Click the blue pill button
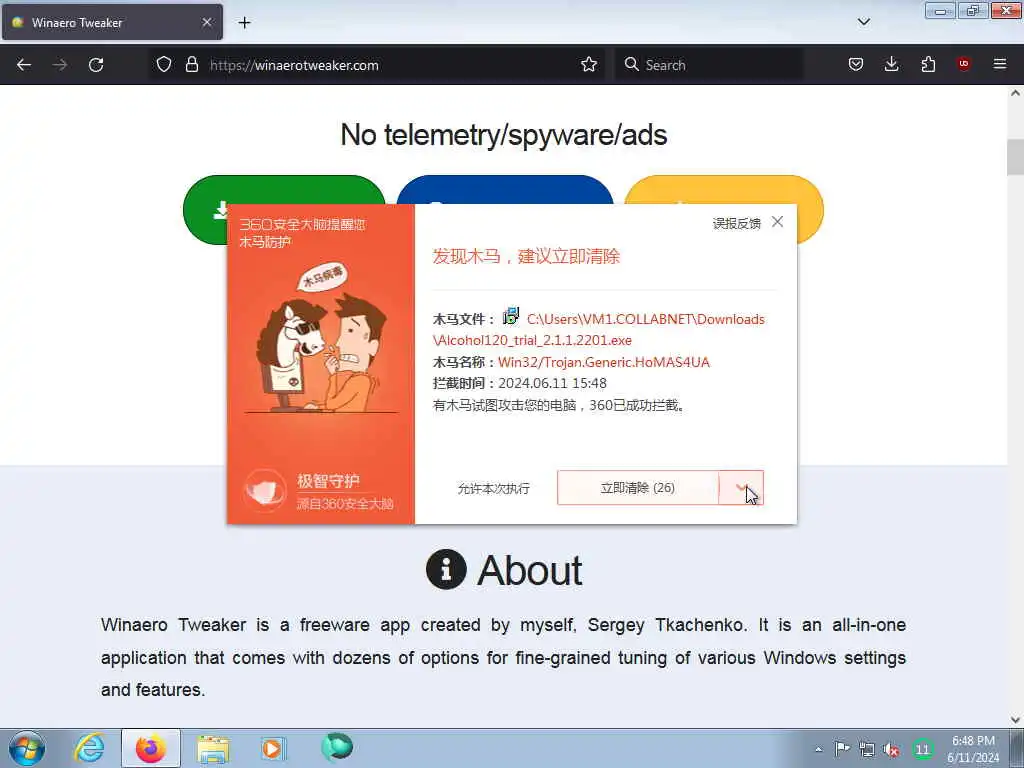 (x=505, y=189)
